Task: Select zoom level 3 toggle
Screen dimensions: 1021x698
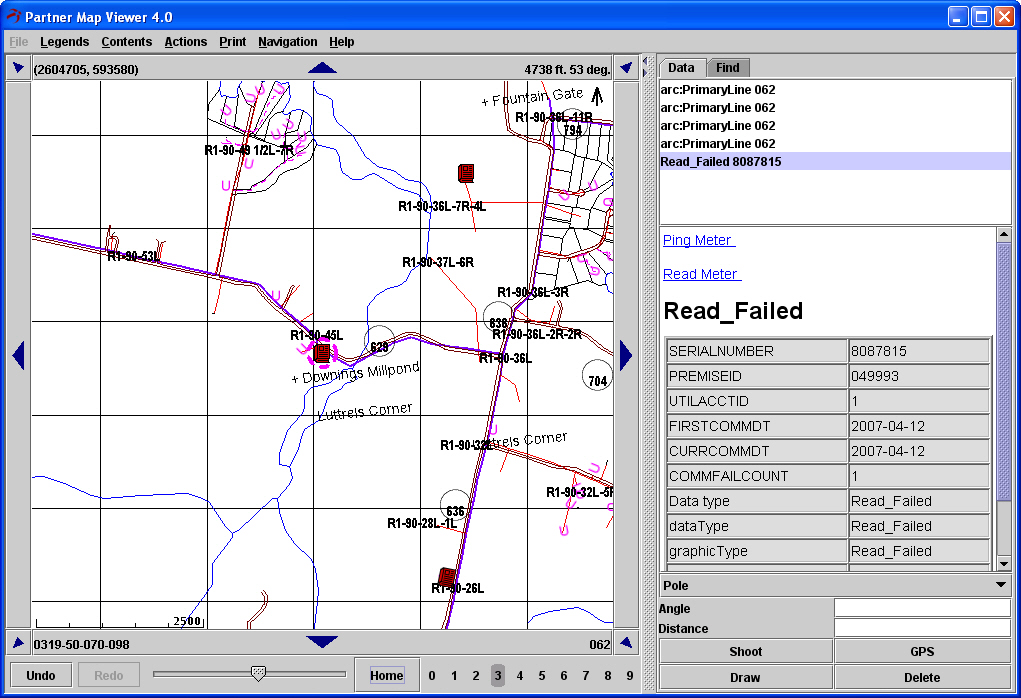Action: coord(497,676)
